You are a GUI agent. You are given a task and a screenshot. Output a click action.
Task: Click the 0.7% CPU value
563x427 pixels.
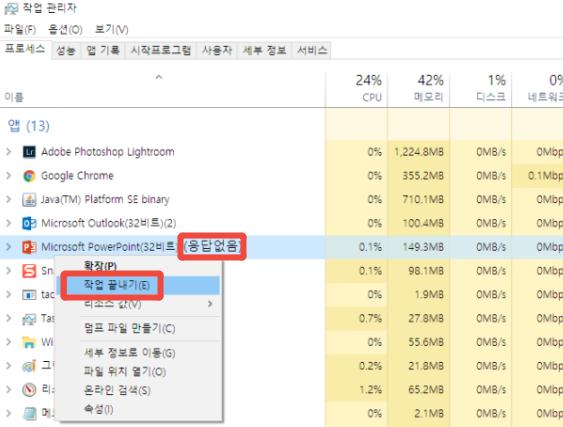pyautogui.click(x=370, y=318)
